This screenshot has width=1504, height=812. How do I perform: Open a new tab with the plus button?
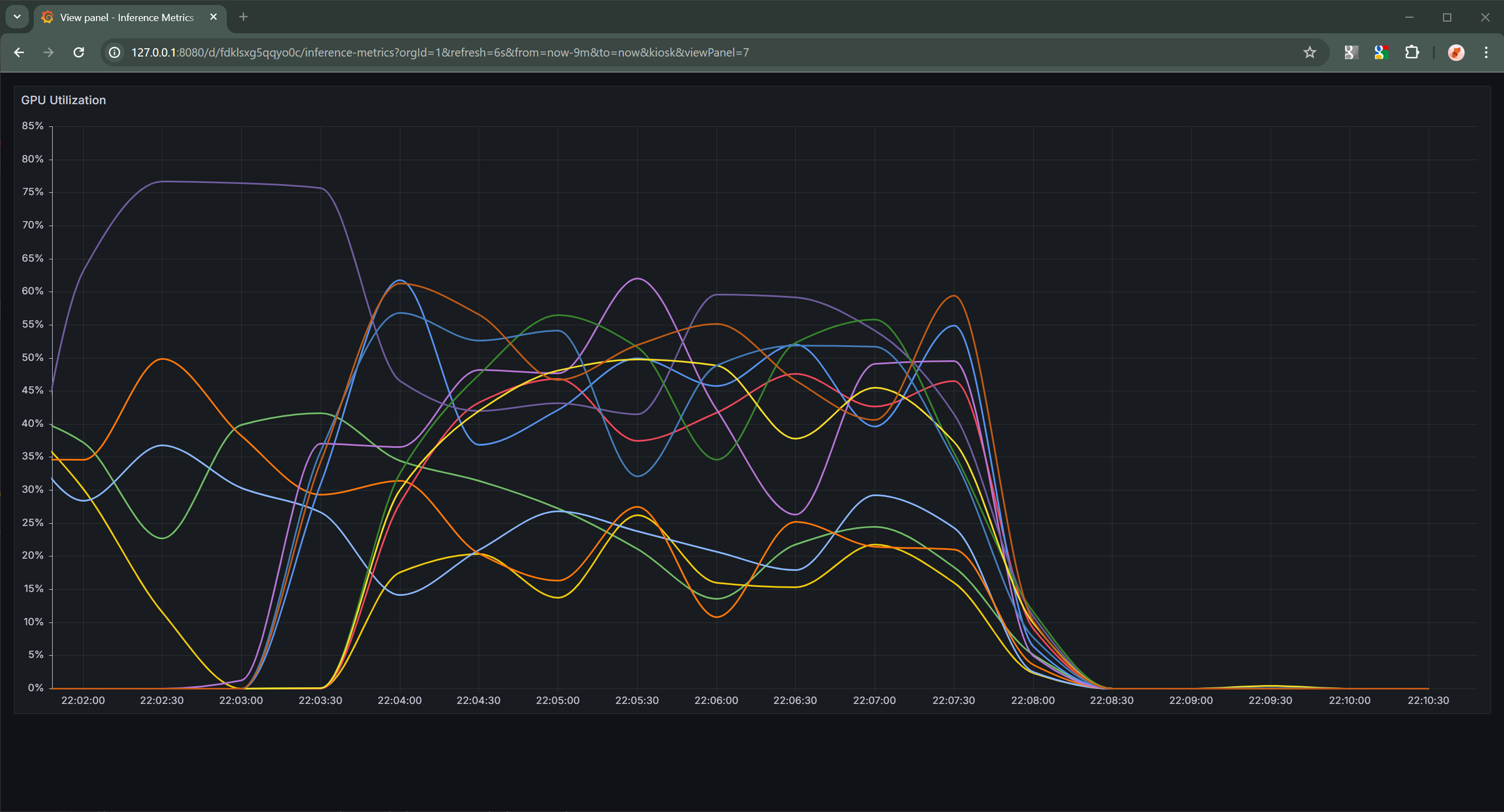click(243, 17)
